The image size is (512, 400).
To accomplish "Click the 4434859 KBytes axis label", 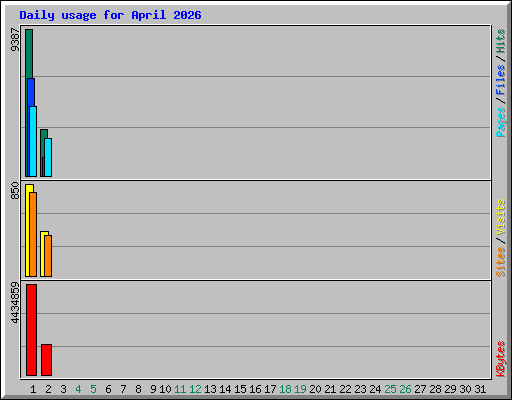I will (x=15, y=303).
